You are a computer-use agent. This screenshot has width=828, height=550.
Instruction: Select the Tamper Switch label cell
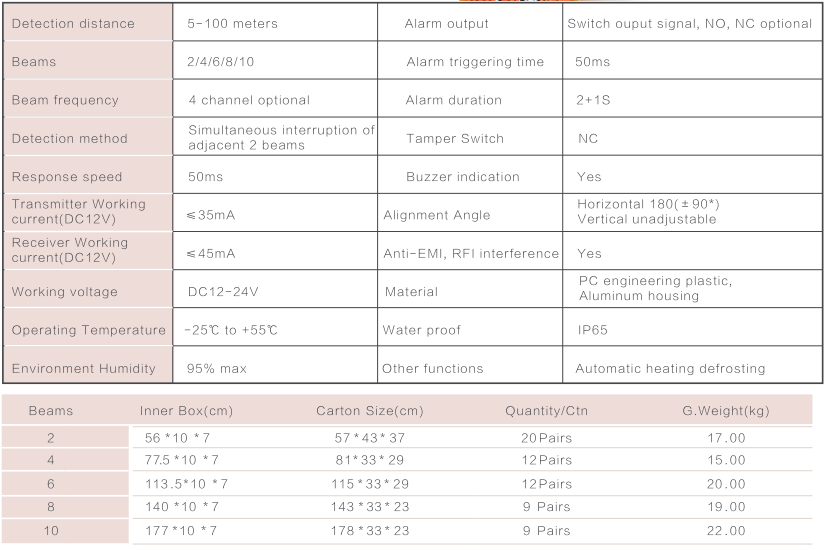pos(470,138)
